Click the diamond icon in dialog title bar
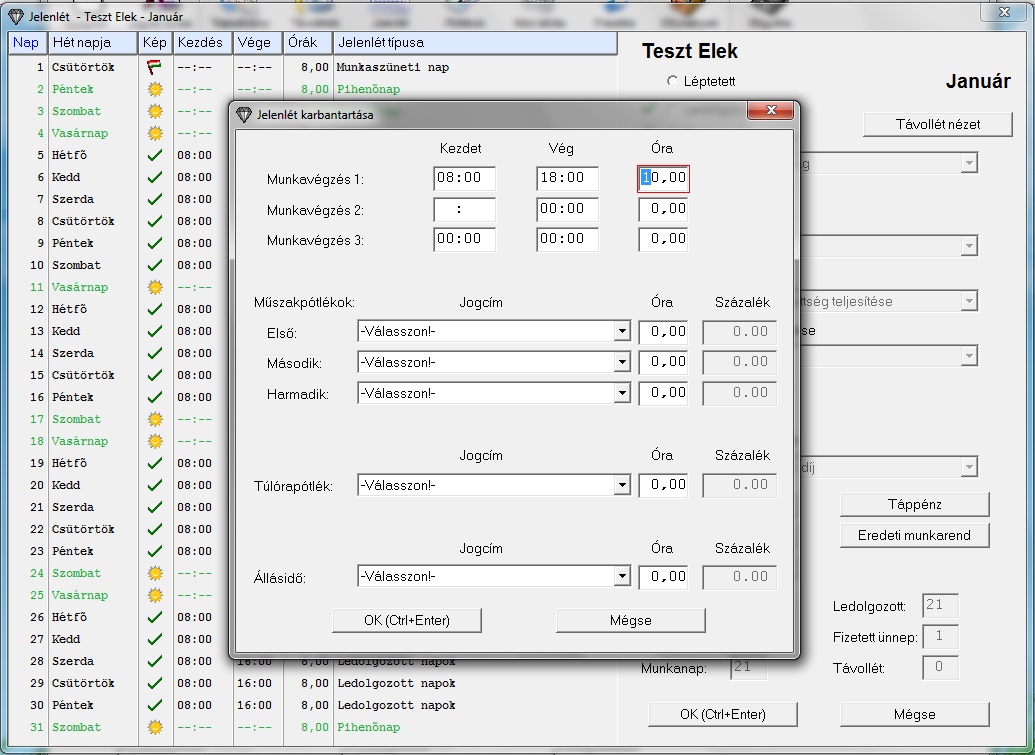 click(x=244, y=114)
